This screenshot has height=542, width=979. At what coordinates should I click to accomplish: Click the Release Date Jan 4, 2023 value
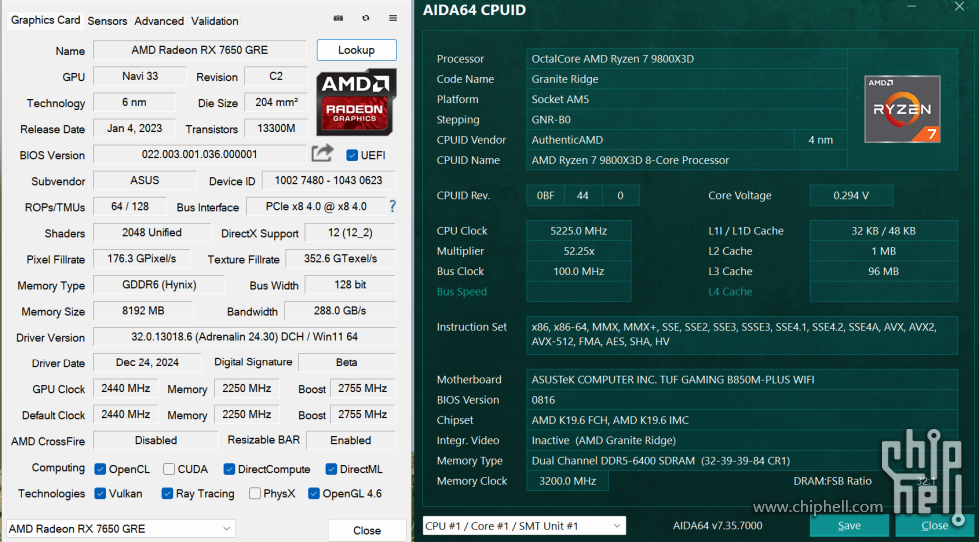click(134, 128)
